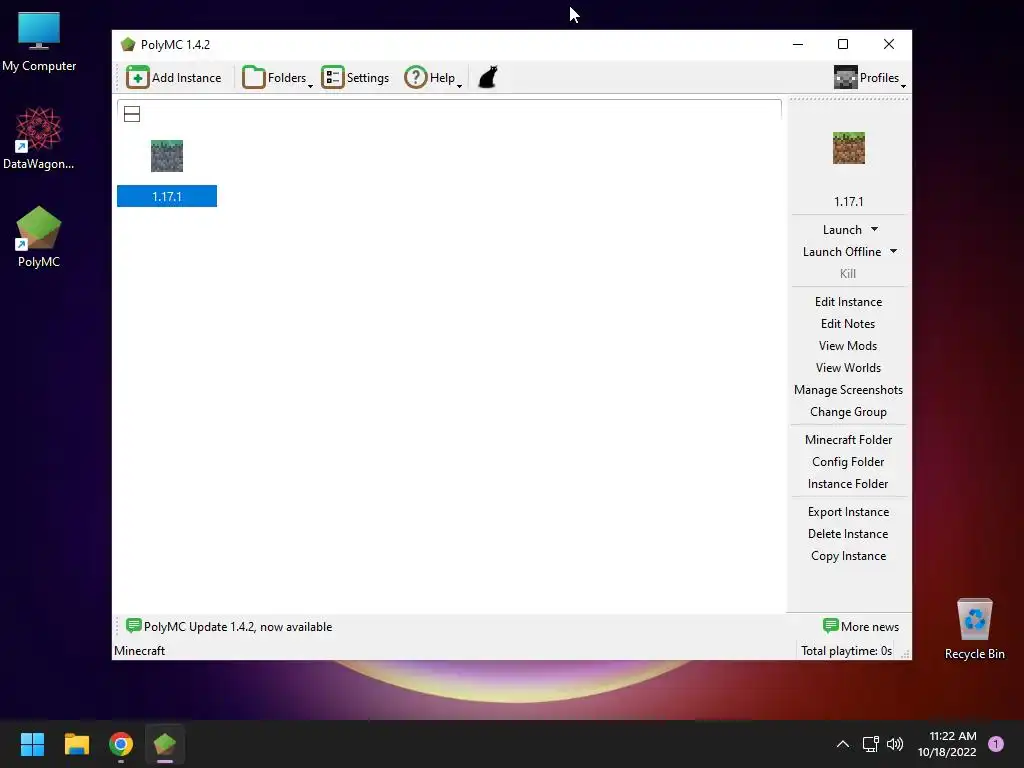Viewport: 1024px width, 768px height.
Task: Click View Worlds
Action: (x=848, y=368)
